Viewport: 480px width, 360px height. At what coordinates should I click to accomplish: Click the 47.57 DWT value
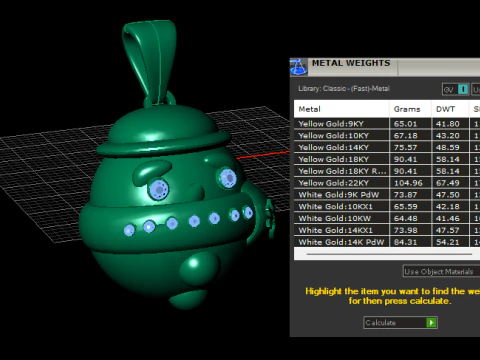(x=448, y=230)
